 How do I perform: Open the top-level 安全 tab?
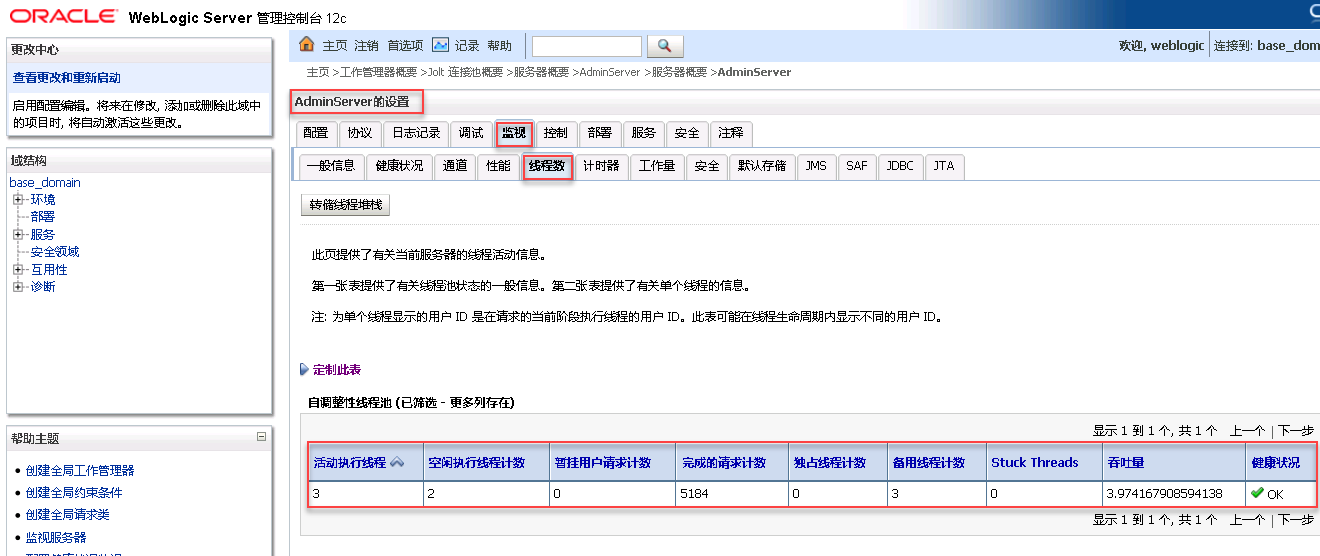[x=687, y=133]
